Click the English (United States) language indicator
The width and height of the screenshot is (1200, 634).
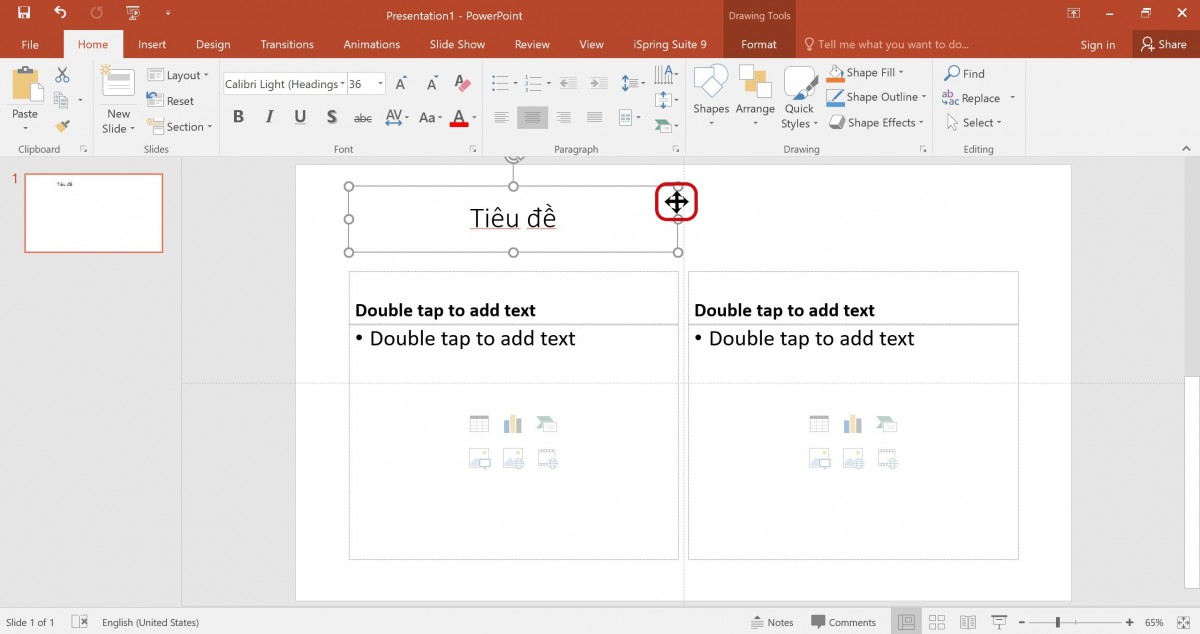150,622
